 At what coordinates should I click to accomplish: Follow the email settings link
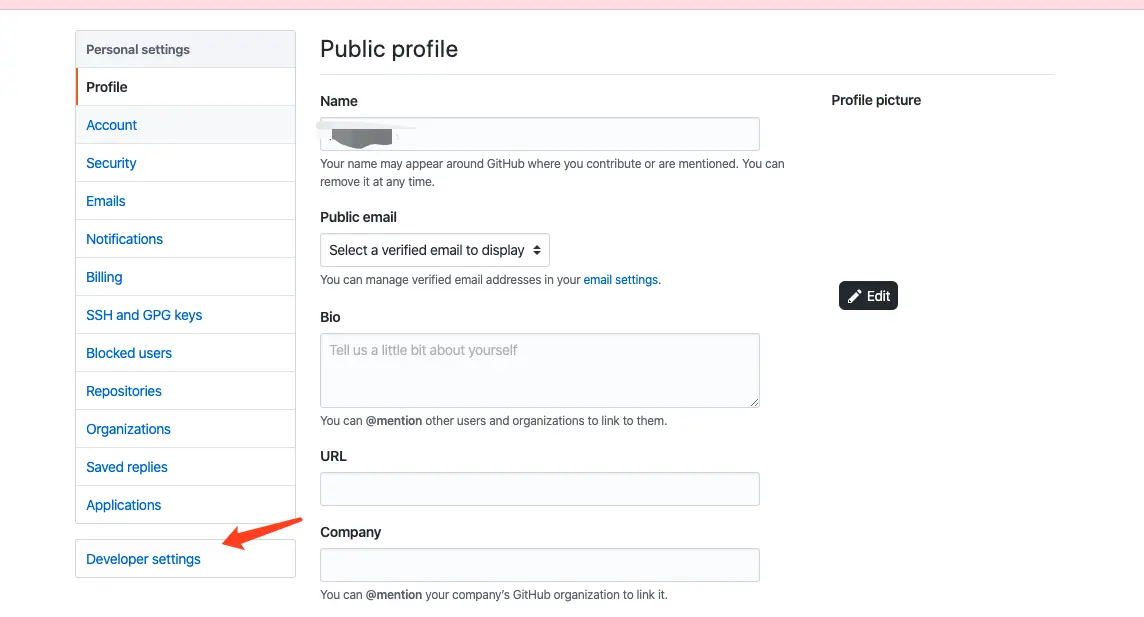pos(621,280)
